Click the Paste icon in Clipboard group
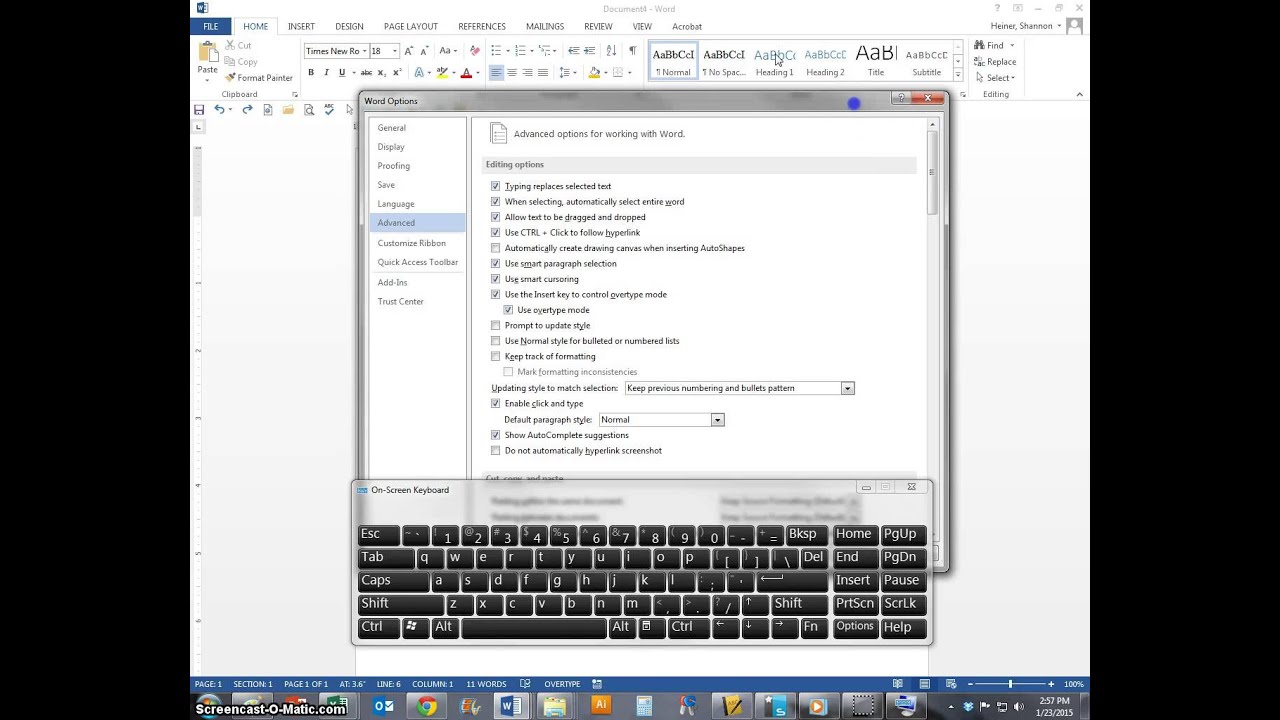This screenshot has height=720, width=1280. coord(208,53)
